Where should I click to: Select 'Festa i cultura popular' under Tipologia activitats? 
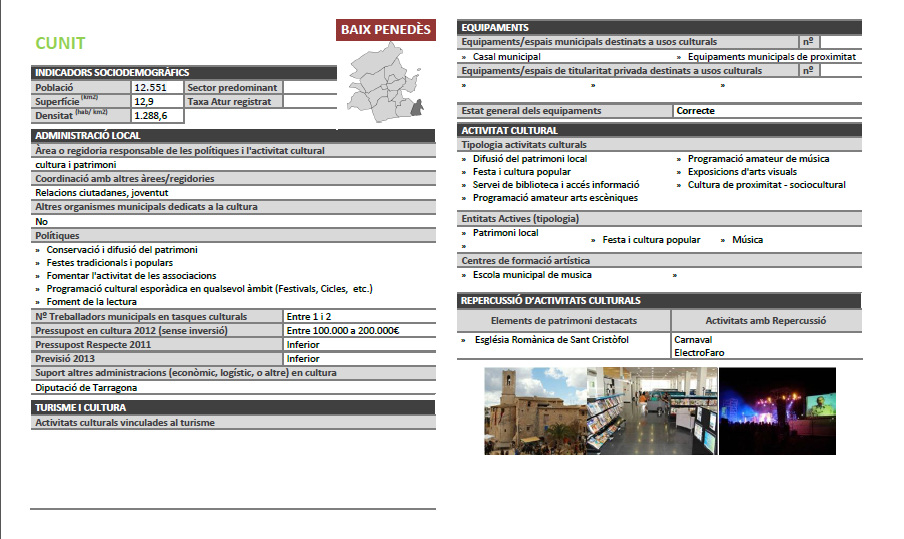[x=522, y=172]
